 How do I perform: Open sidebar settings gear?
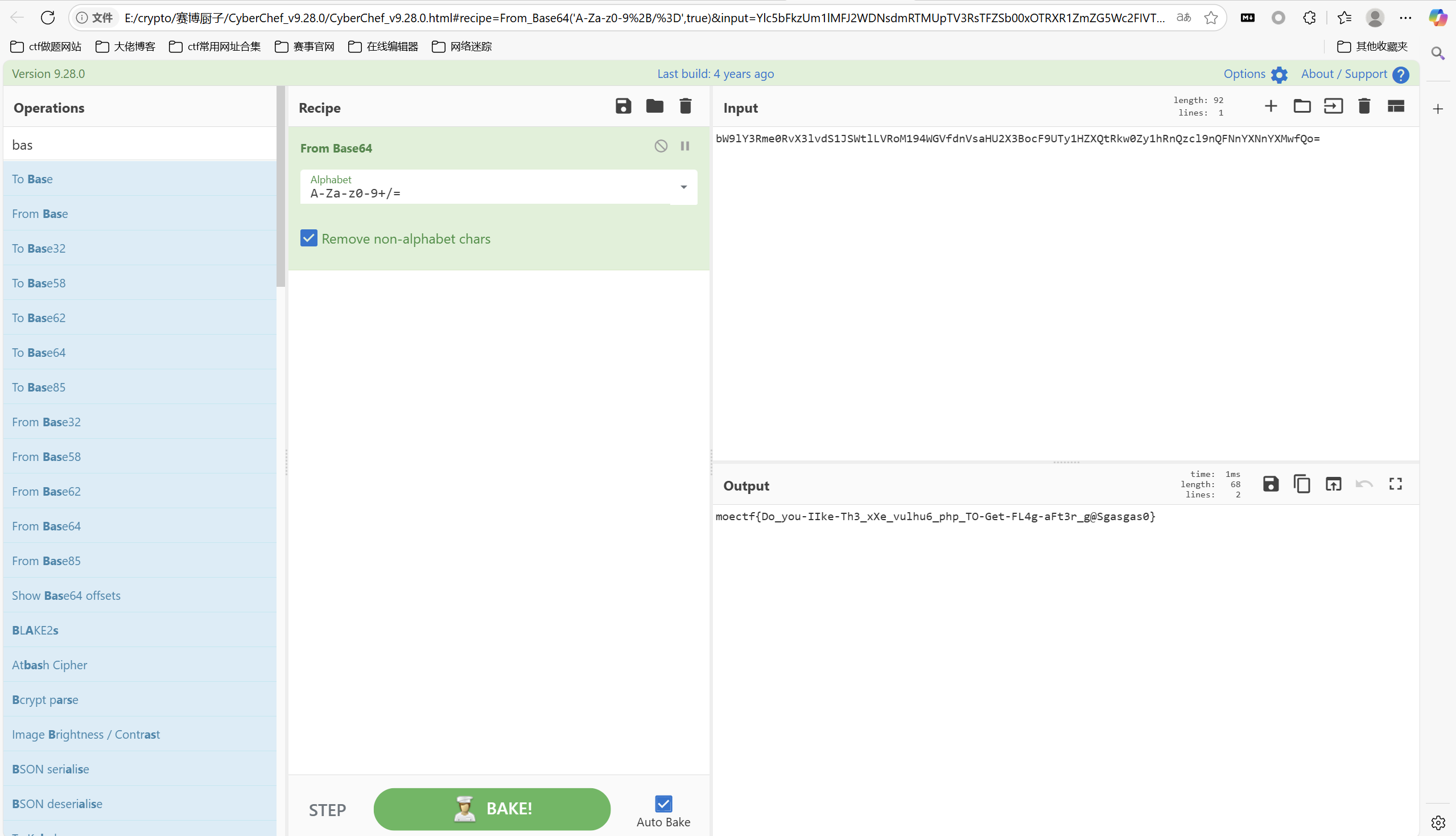click(x=1438, y=822)
